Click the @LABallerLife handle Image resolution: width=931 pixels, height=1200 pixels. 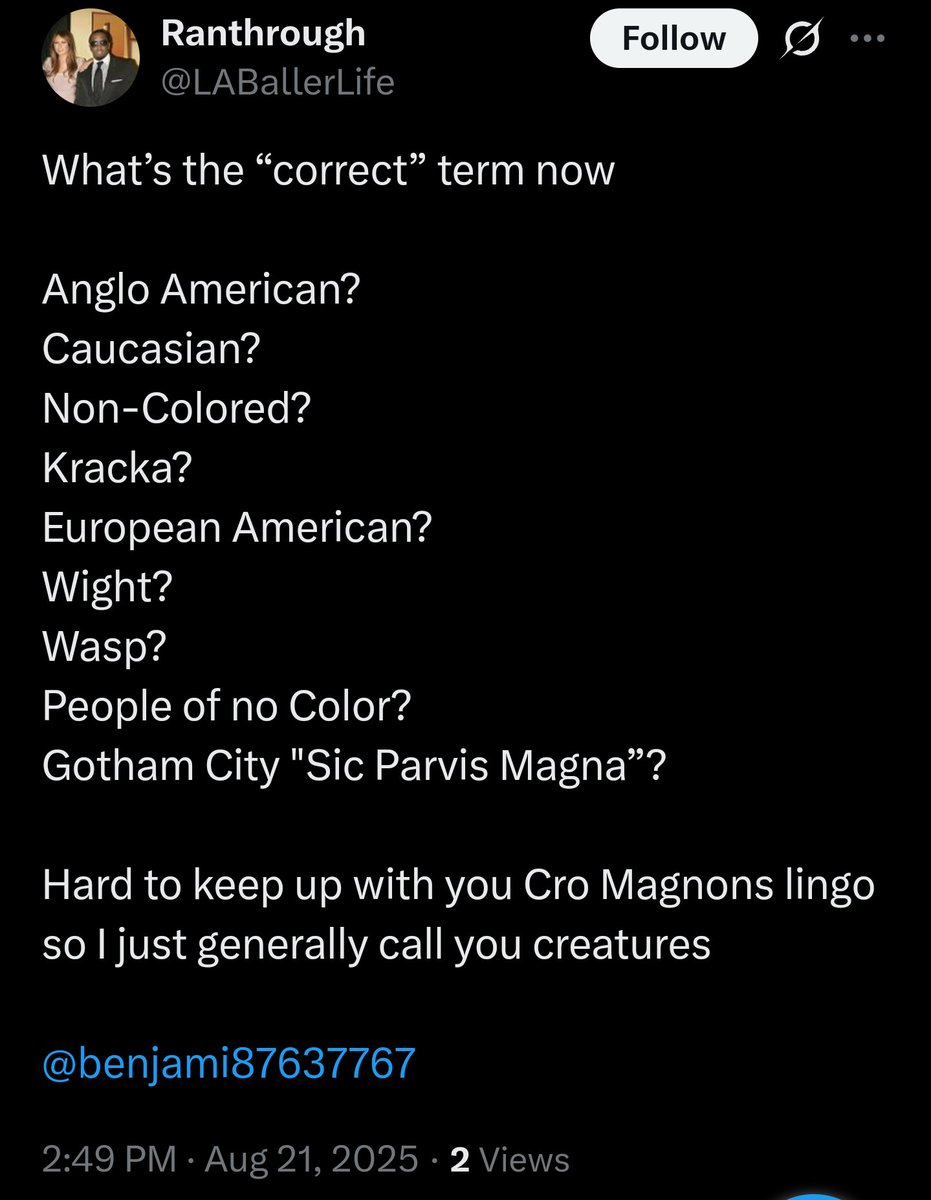click(277, 81)
